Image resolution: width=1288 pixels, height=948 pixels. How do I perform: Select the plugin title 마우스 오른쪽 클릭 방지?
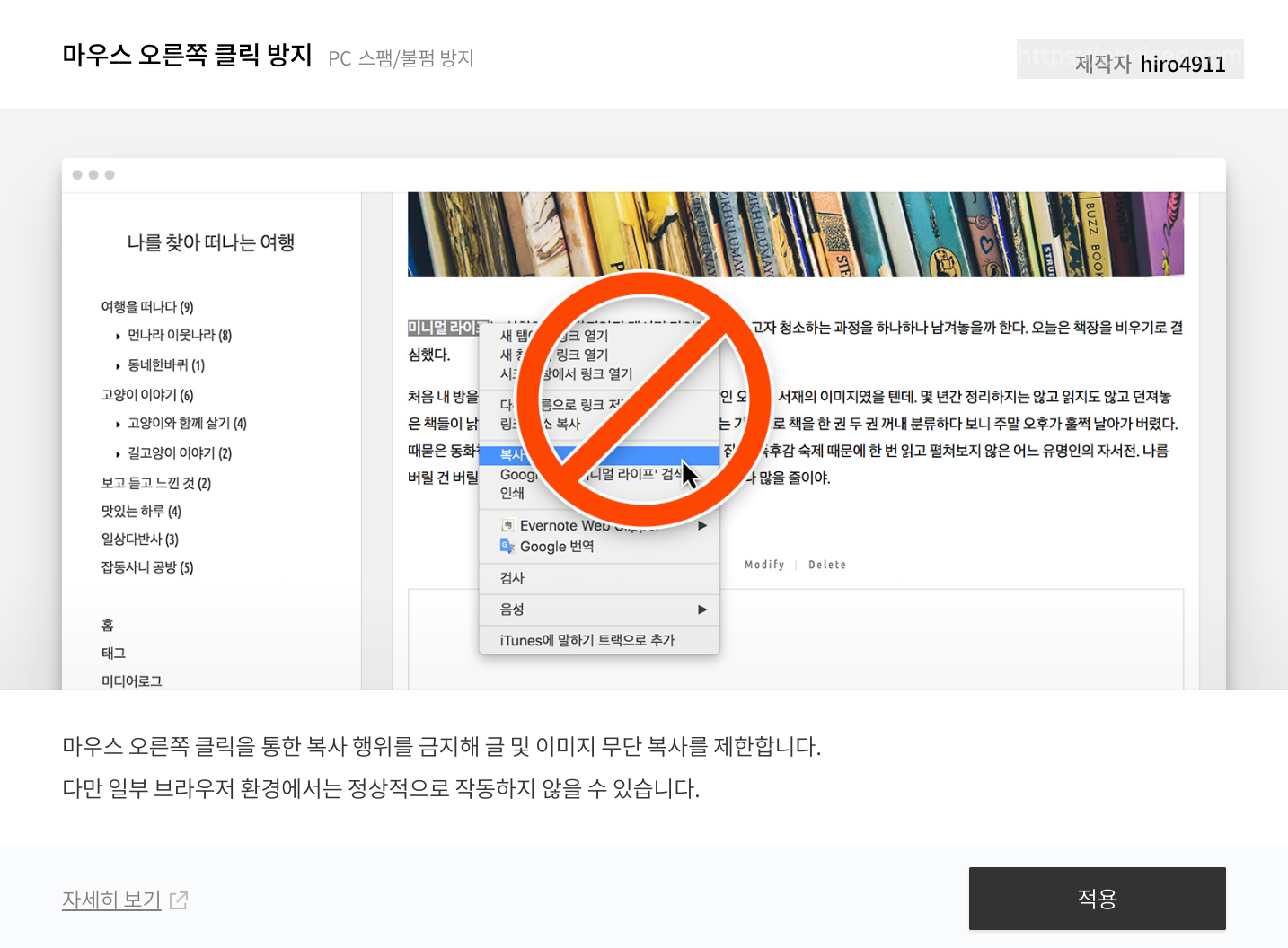pyautogui.click(x=187, y=55)
